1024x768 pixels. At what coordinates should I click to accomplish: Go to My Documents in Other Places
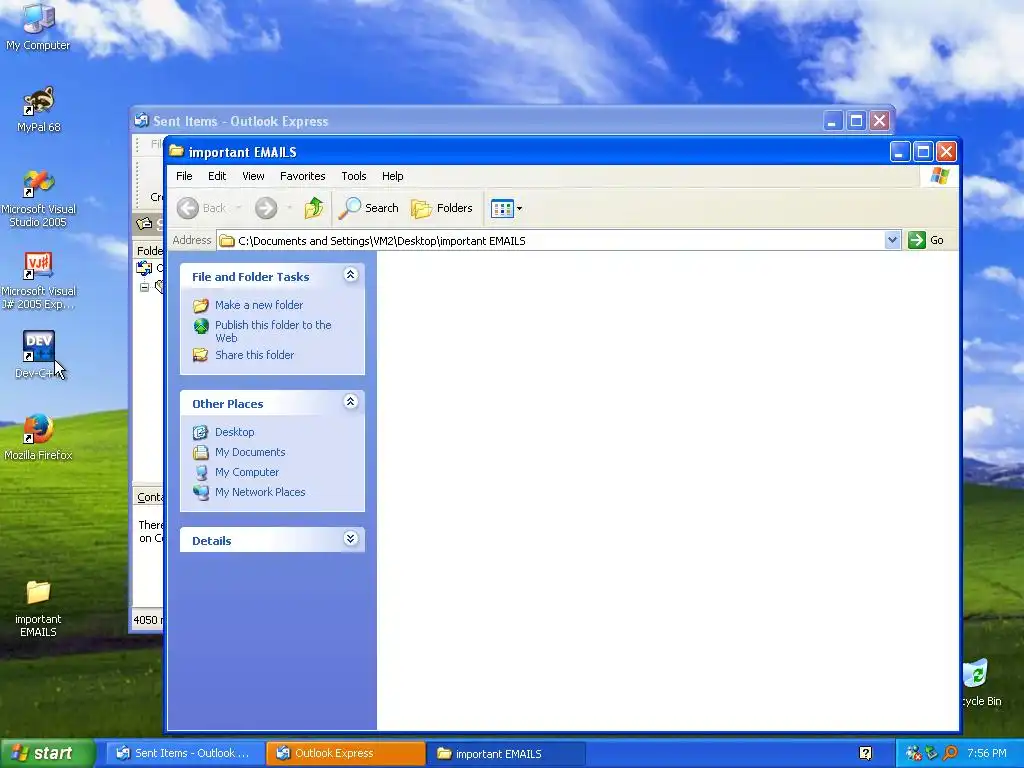(239, 452)
